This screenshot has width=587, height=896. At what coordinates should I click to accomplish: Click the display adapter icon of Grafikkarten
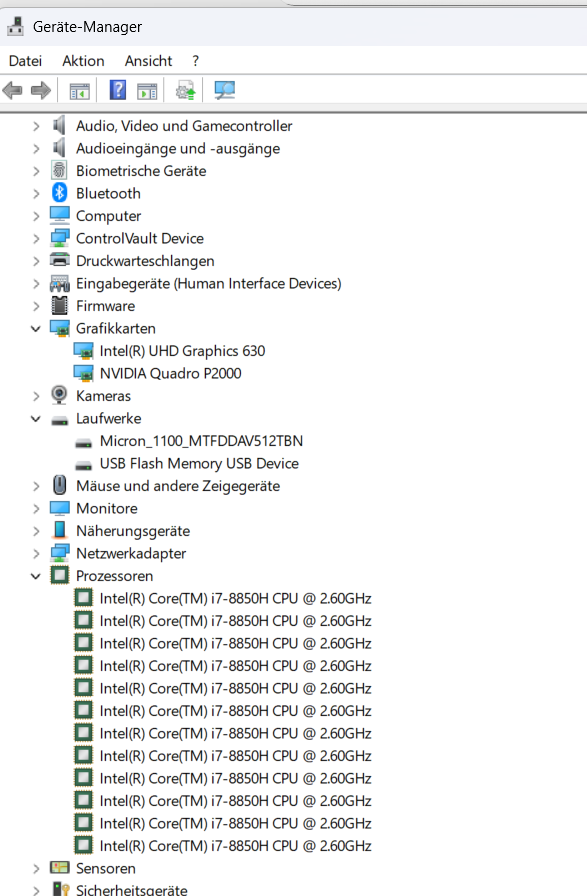59,329
